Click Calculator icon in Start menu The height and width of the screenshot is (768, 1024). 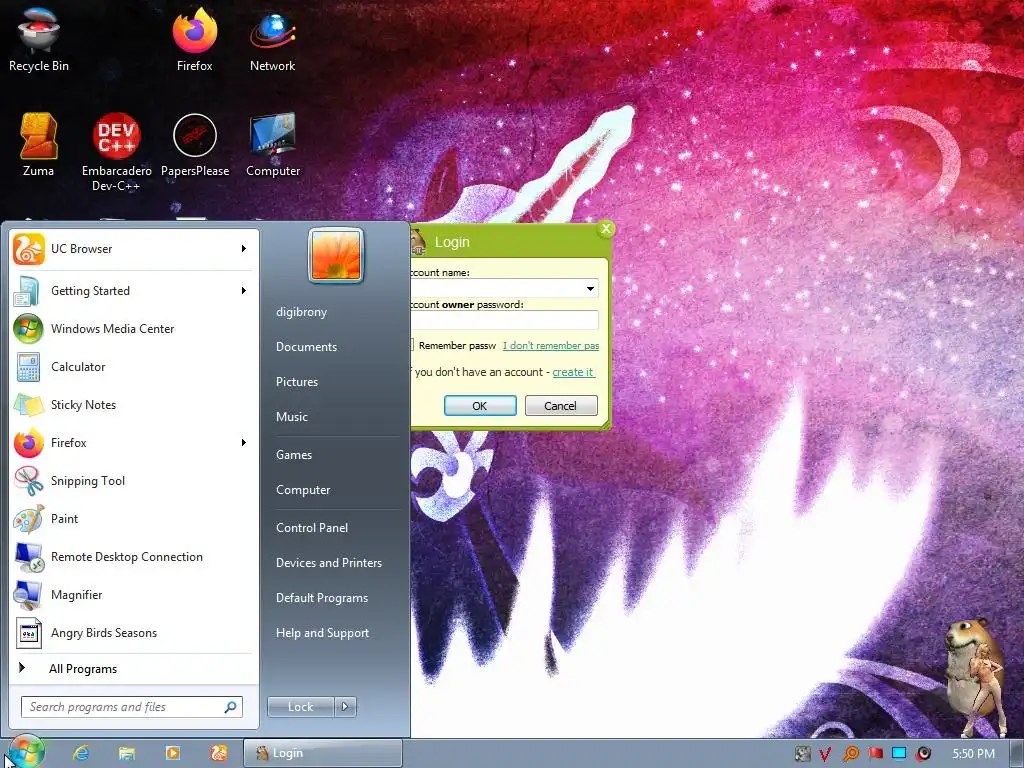(29, 367)
